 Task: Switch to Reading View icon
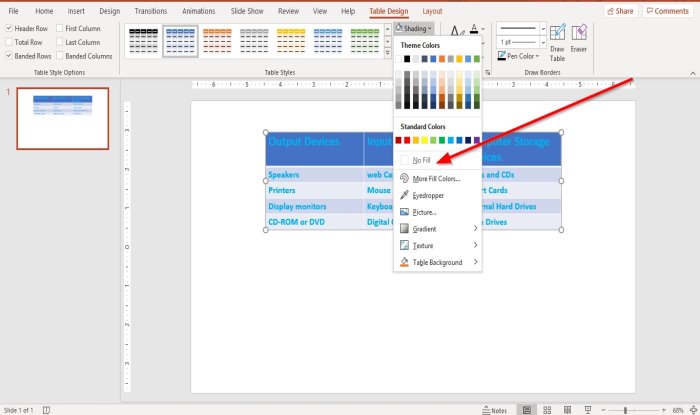[567, 410]
